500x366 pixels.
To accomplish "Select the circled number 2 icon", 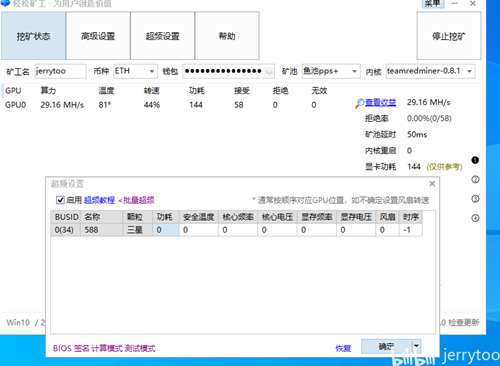I will click(475, 179).
